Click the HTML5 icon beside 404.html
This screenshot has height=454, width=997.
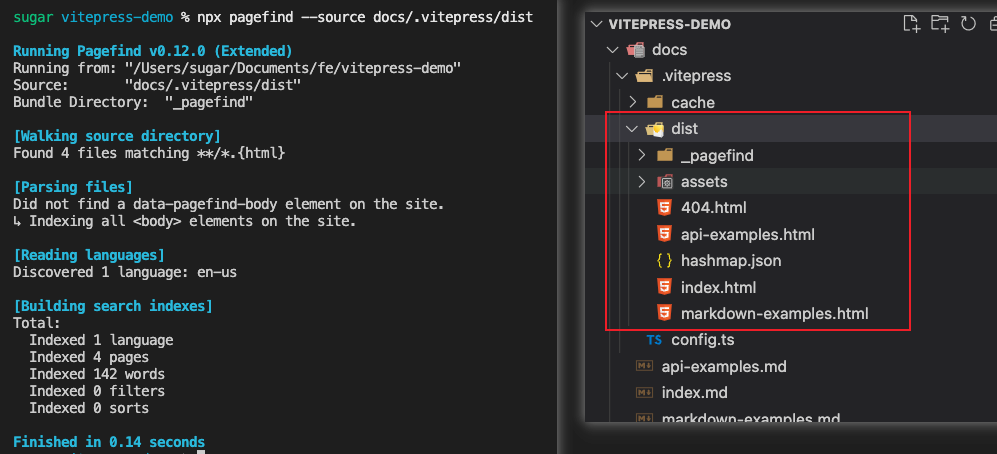(x=664, y=208)
